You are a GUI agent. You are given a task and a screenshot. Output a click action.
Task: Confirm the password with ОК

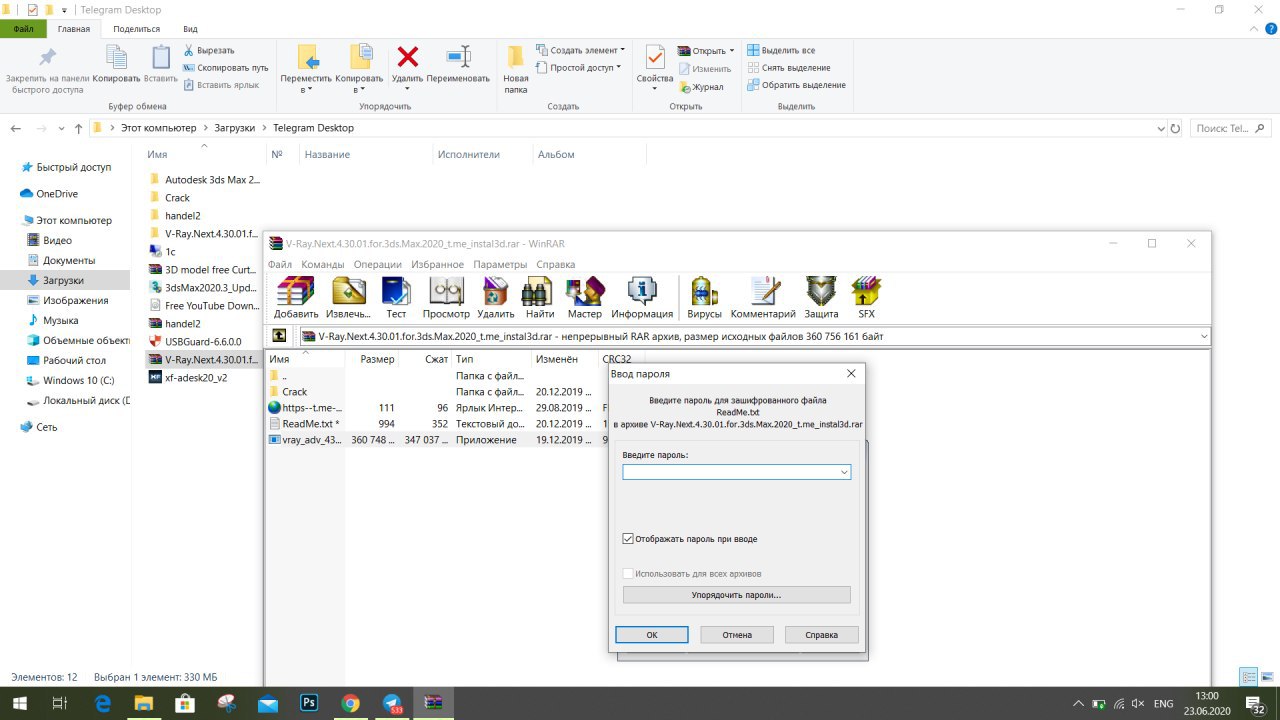click(652, 635)
